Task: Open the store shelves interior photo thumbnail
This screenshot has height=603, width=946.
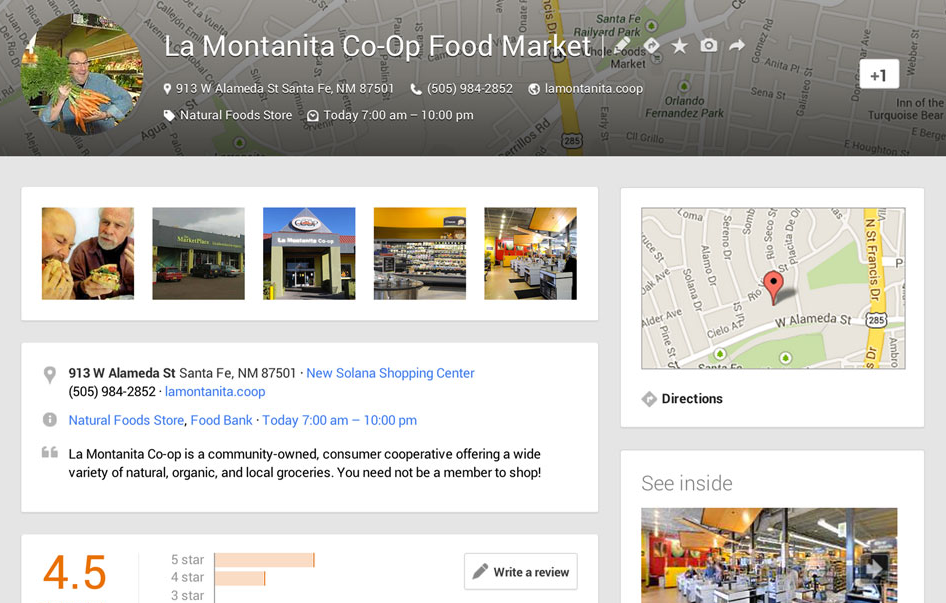Action: pos(420,254)
